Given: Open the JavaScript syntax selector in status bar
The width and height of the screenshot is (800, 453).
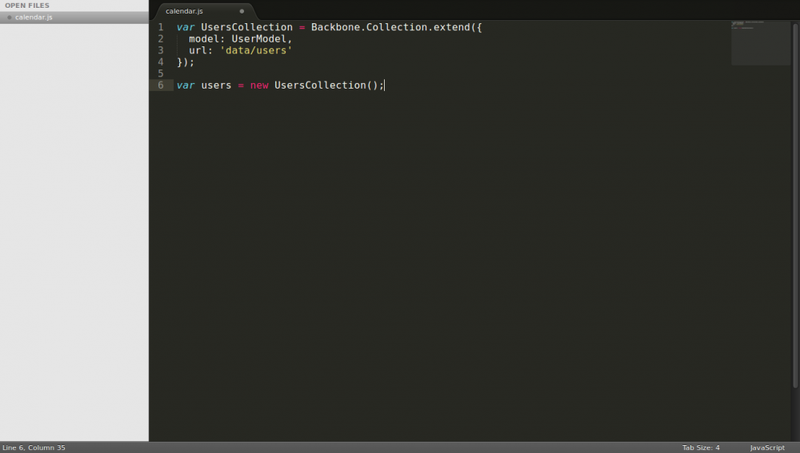Looking at the screenshot, I should [767, 447].
